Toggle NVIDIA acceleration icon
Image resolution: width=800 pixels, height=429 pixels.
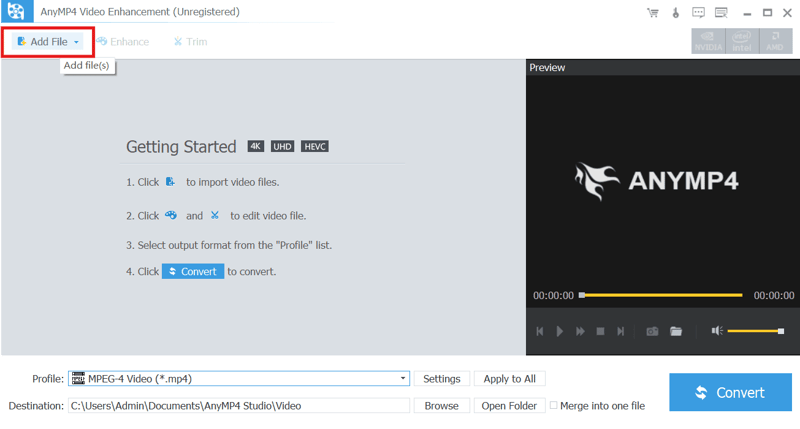(708, 41)
